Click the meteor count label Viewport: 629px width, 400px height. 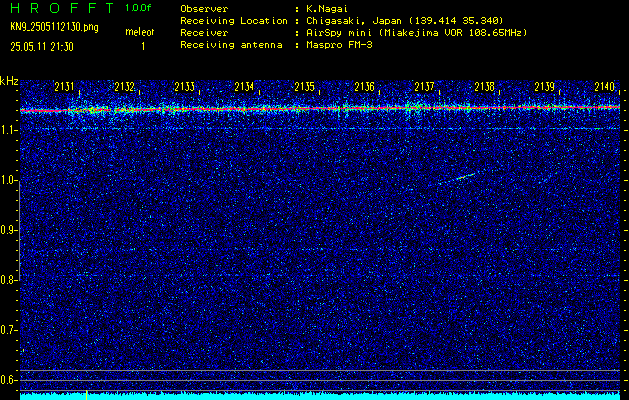click(140, 32)
